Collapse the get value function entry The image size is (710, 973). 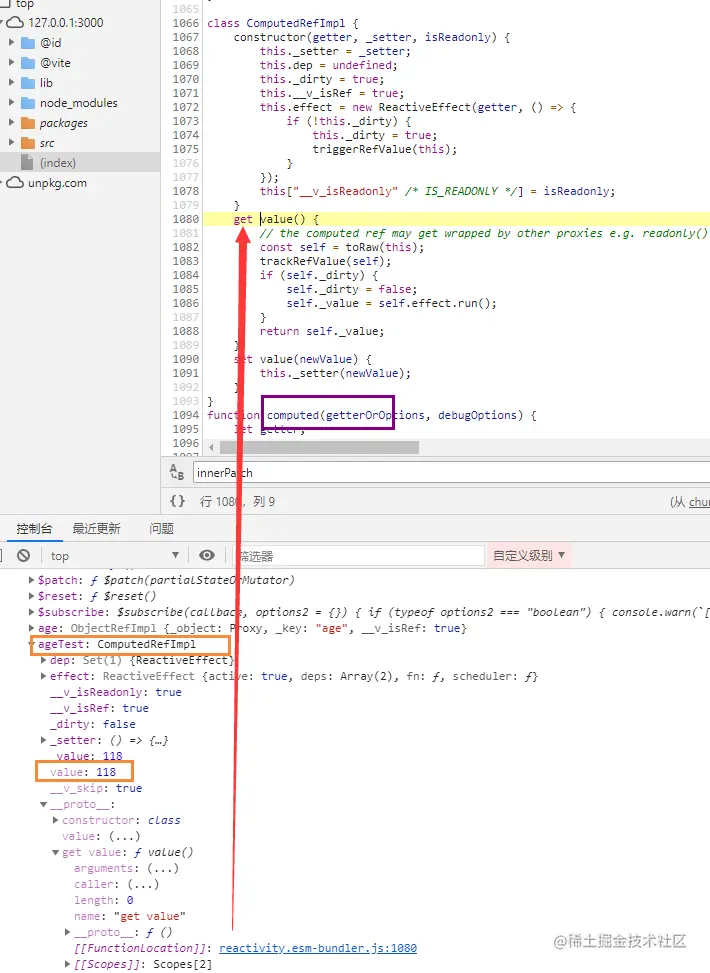[56, 853]
